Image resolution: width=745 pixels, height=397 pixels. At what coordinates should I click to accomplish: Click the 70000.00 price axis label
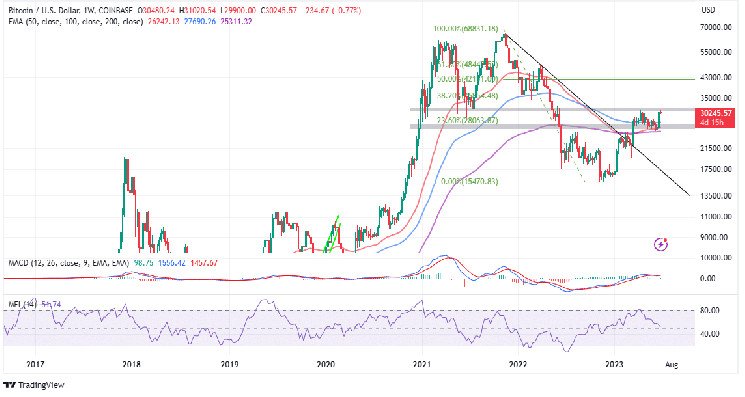tap(716, 28)
